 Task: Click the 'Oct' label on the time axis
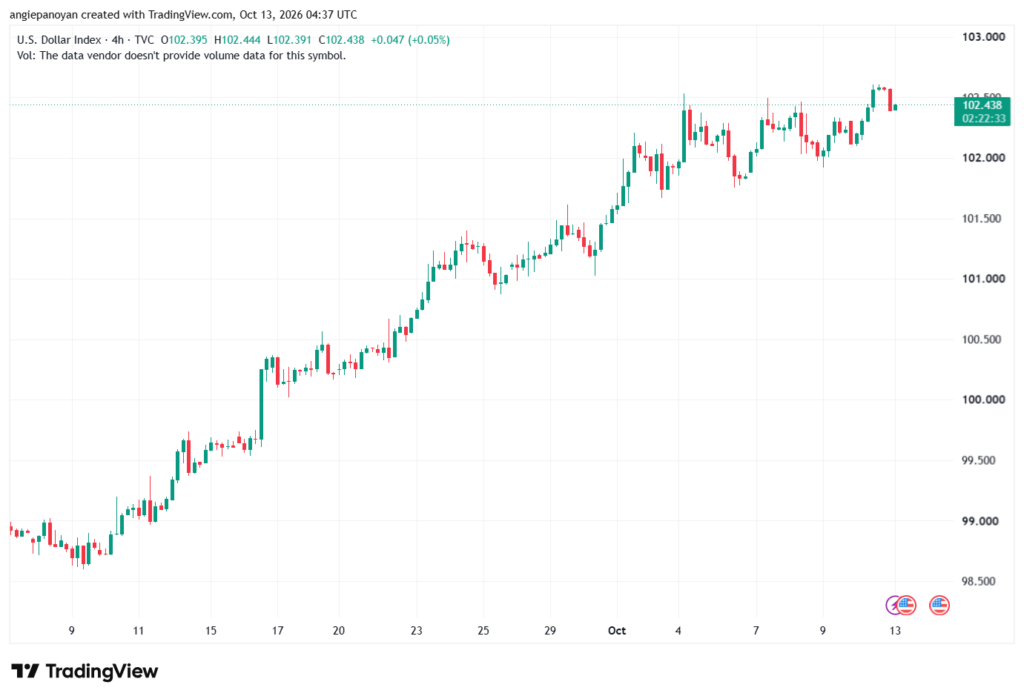tap(616, 630)
